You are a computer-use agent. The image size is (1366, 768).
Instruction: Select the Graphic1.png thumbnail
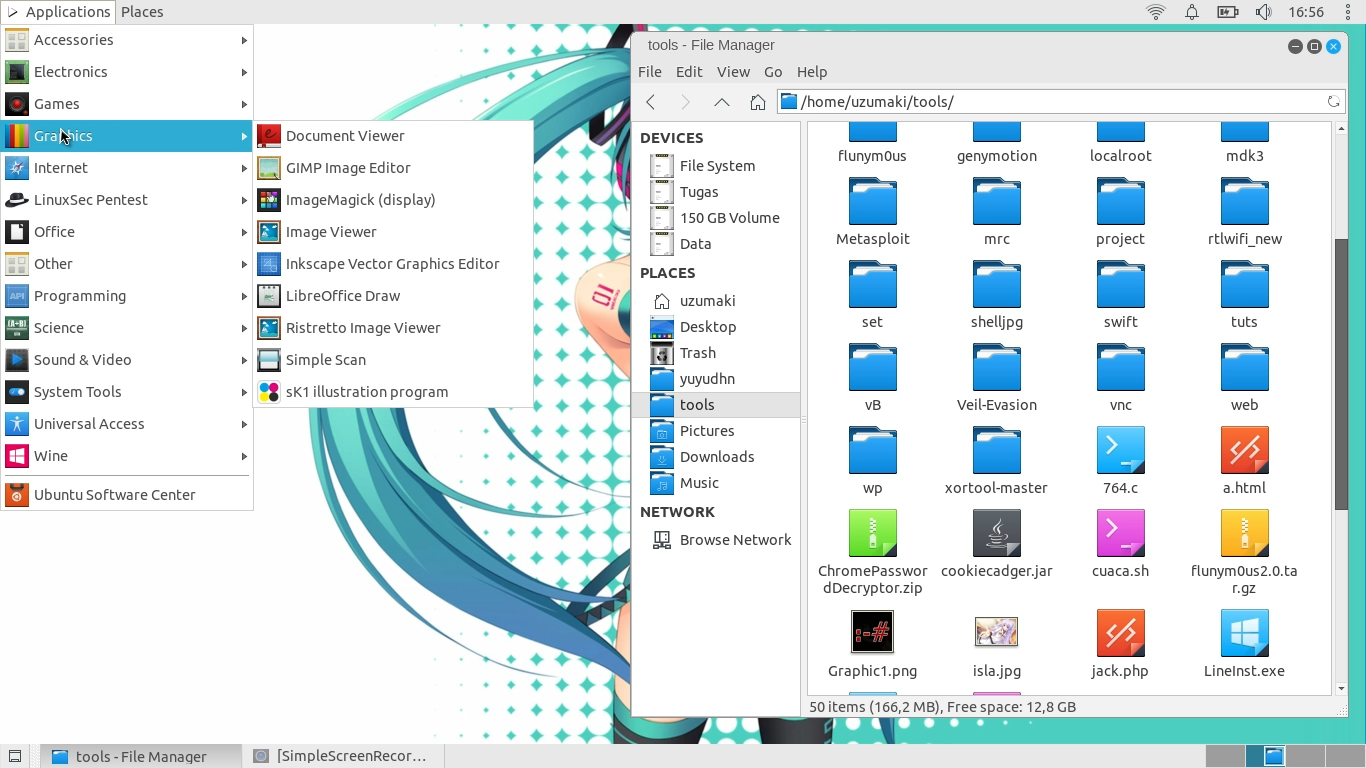click(x=872, y=644)
